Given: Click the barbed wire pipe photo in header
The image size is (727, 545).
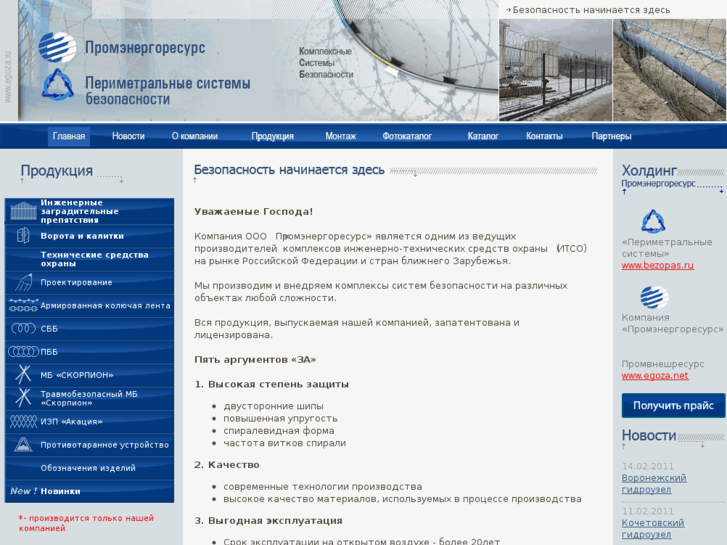Looking at the screenshot, I should click(670, 70).
